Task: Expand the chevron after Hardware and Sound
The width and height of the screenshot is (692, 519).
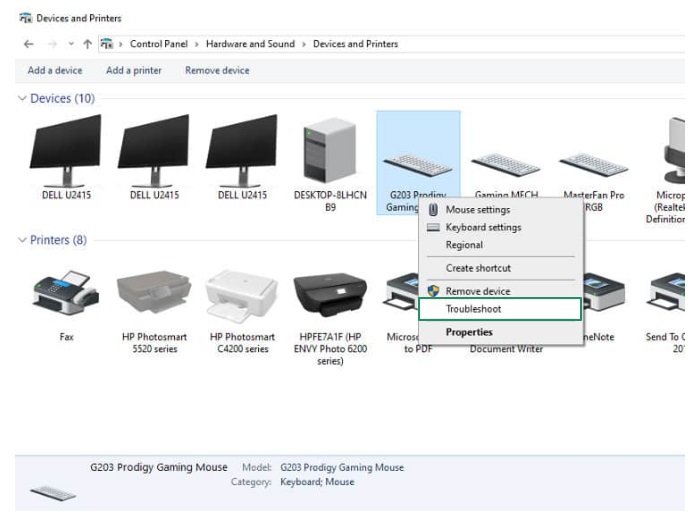Action: coord(304,44)
